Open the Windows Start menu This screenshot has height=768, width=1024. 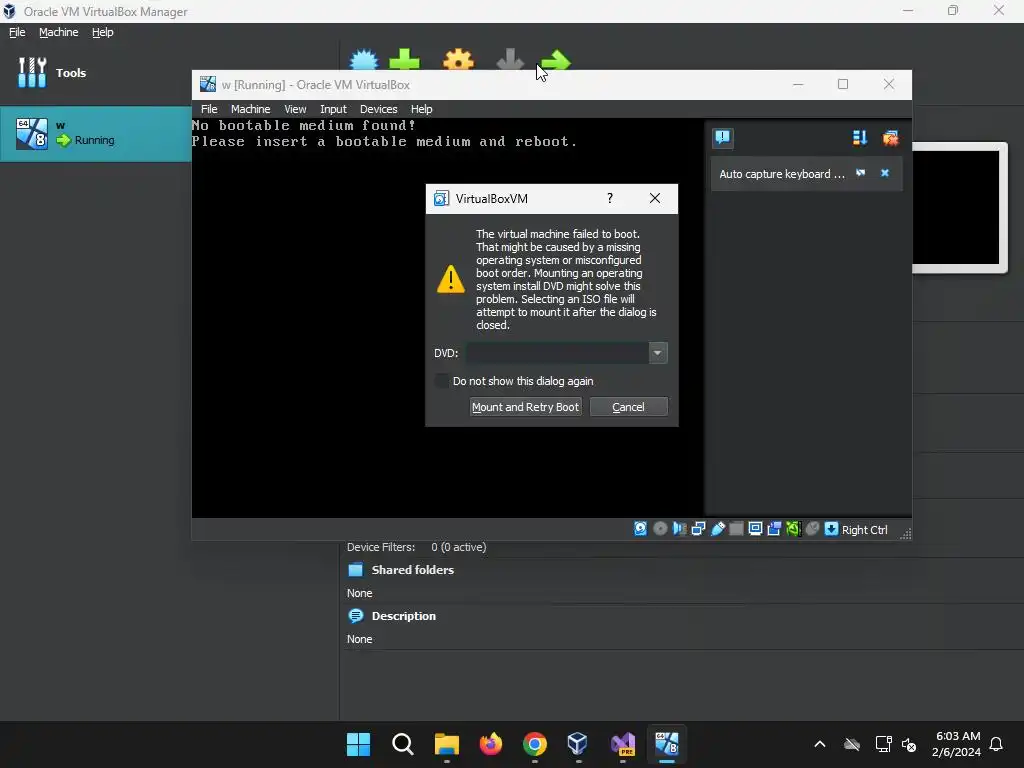(x=358, y=744)
